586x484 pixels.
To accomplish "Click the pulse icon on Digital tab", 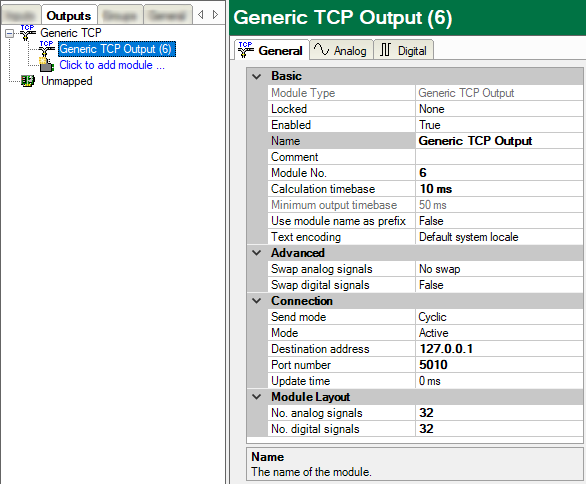I will click(x=385, y=50).
